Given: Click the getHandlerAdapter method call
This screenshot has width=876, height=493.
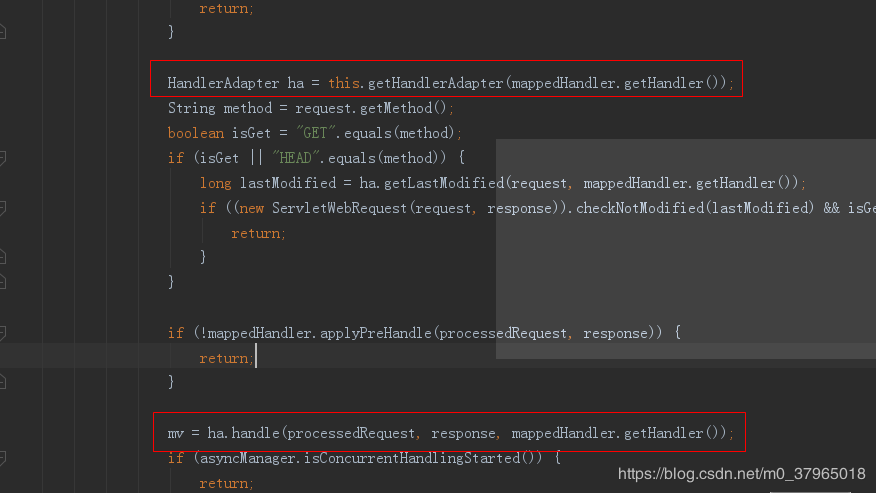Looking at the screenshot, I should click(x=431, y=83).
